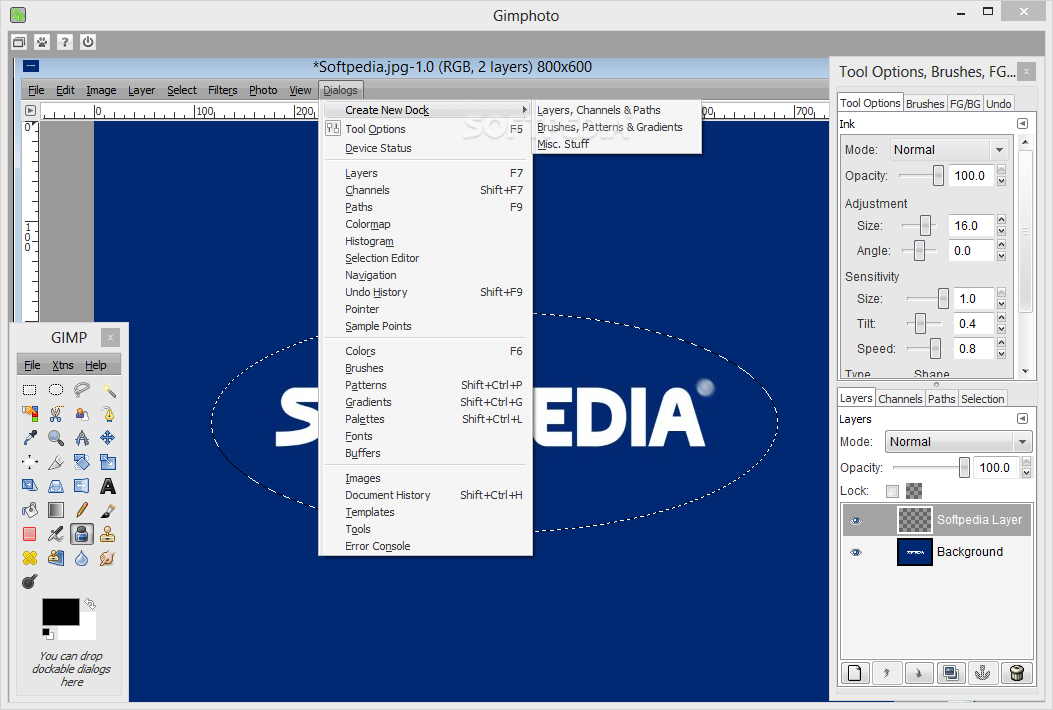Open the Photo menu
This screenshot has height=710, width=1053.
[263, 90]
